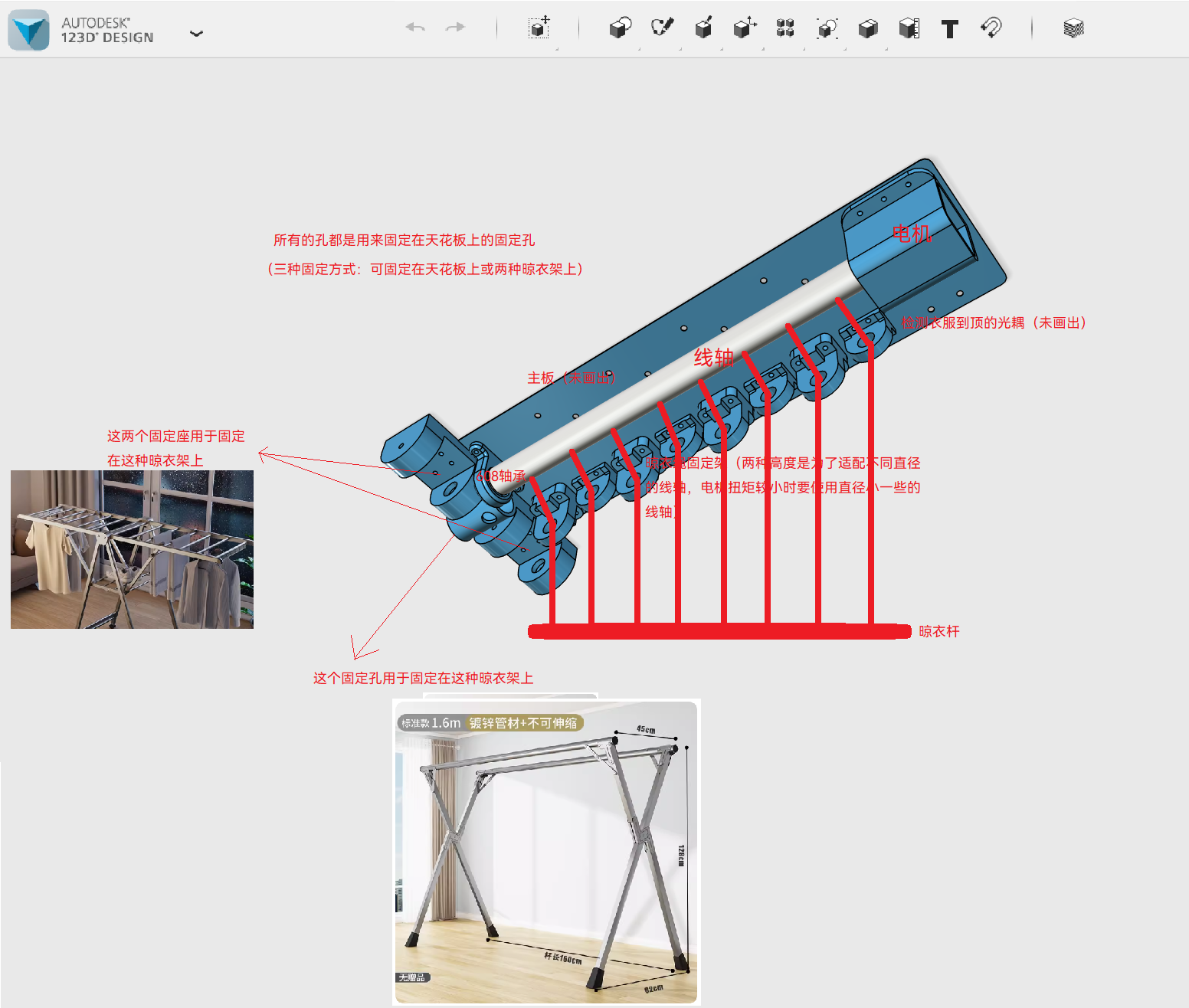This screenshot has height=1008, width=1189.
Task: Open the Primitives tool
Action: 620,28
